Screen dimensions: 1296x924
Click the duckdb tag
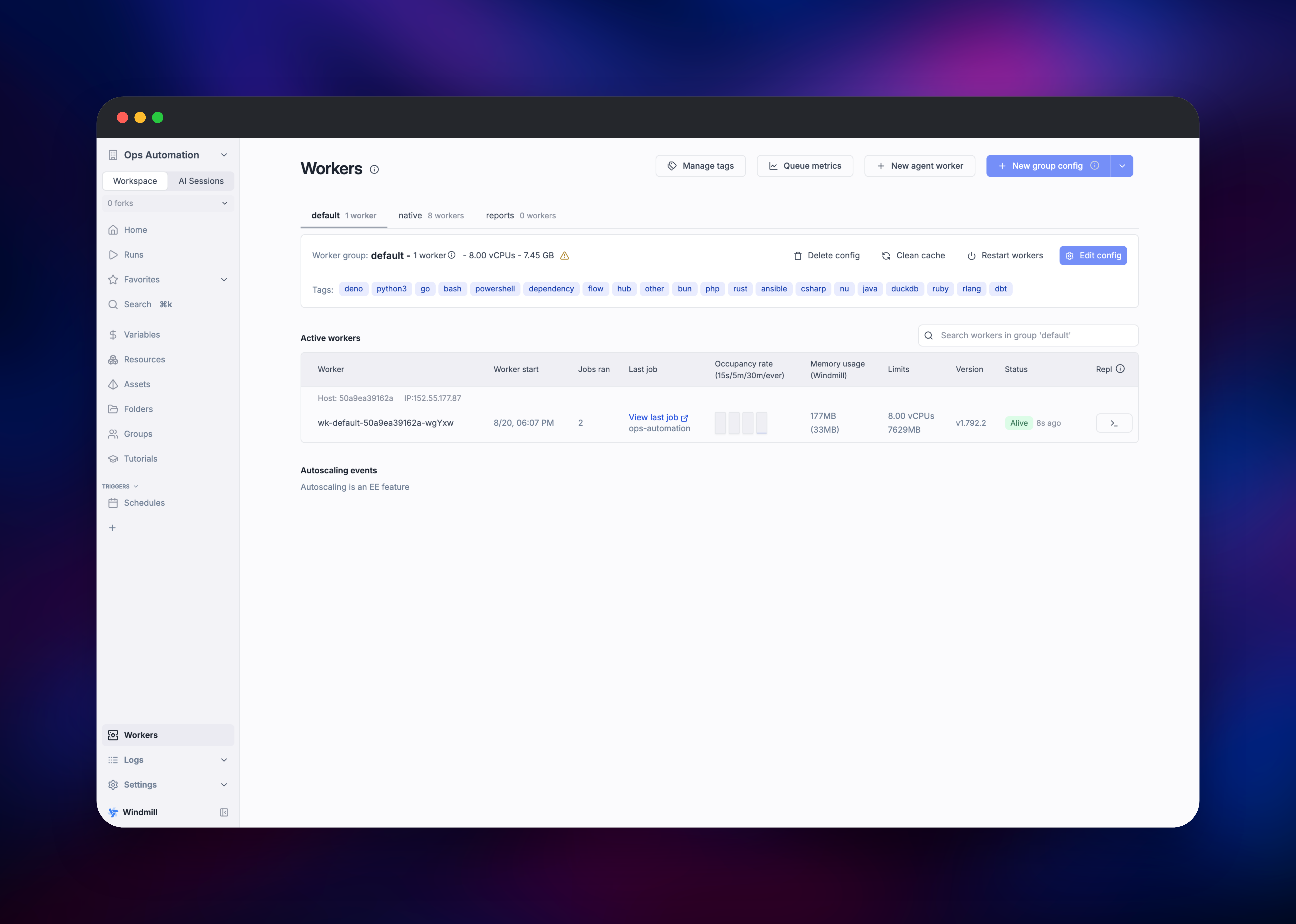coord(904,289)
